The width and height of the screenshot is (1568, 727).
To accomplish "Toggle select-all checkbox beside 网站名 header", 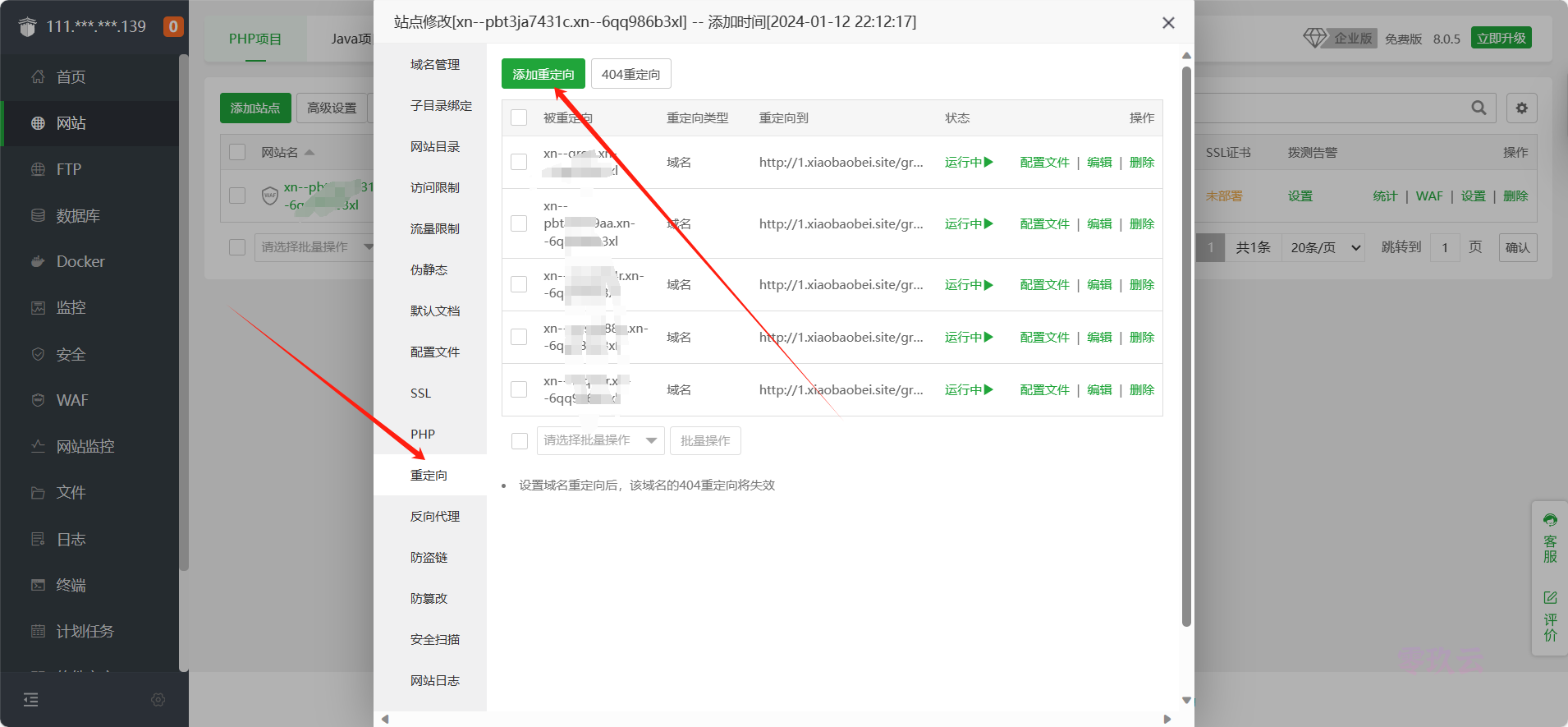I will [x=237, y=152].
